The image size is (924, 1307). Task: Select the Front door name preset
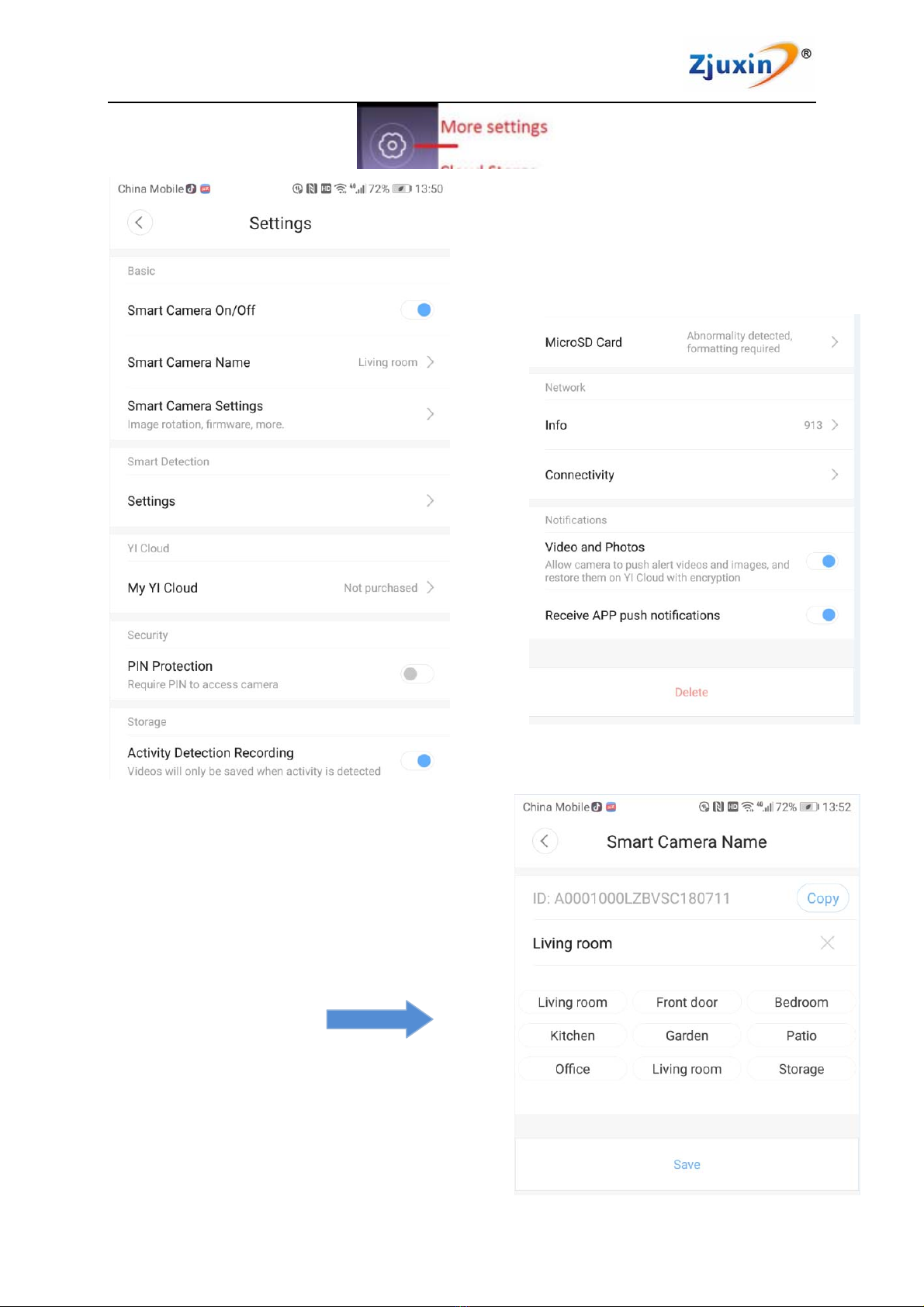(687, 1002)
